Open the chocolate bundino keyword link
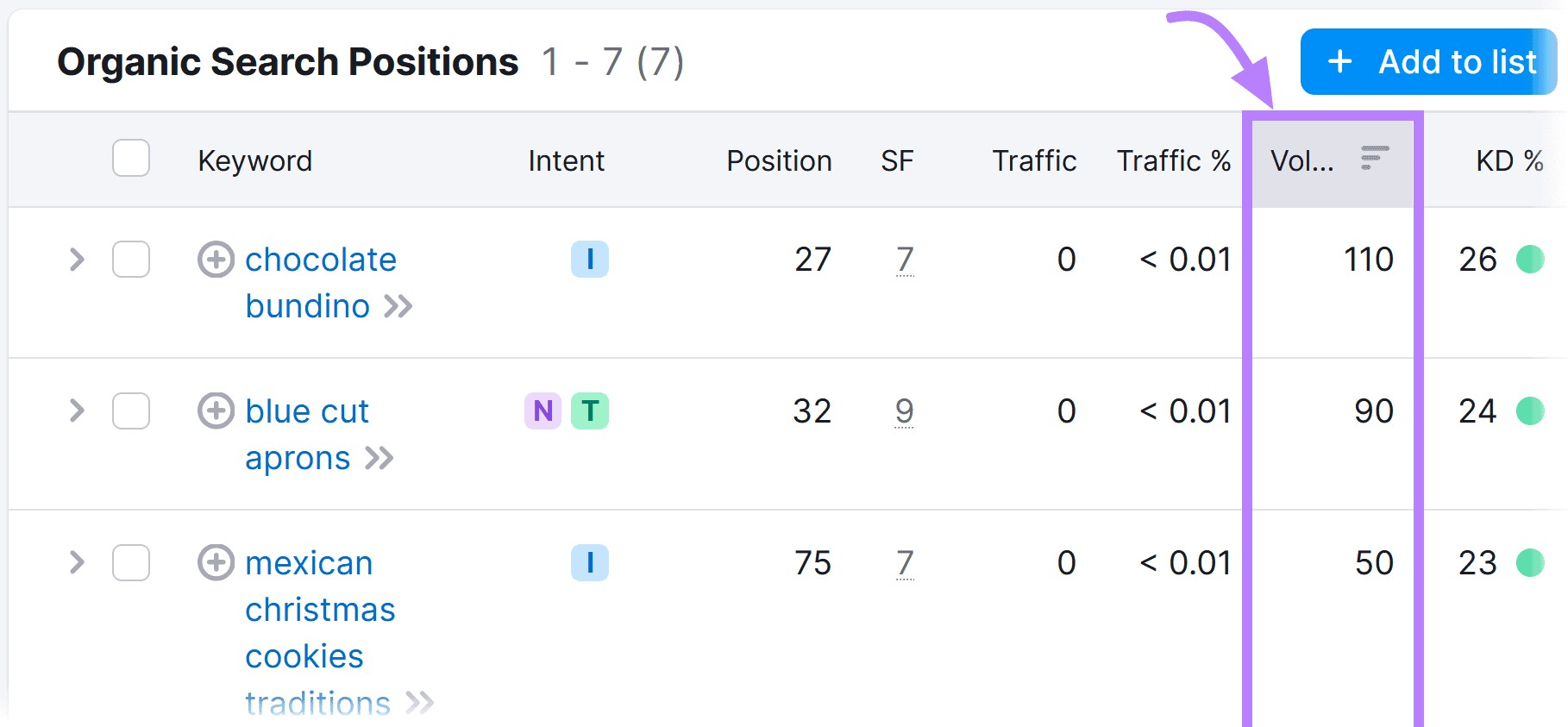The height and width of the screenshot is (727, 1568). [x=320, y=260]
